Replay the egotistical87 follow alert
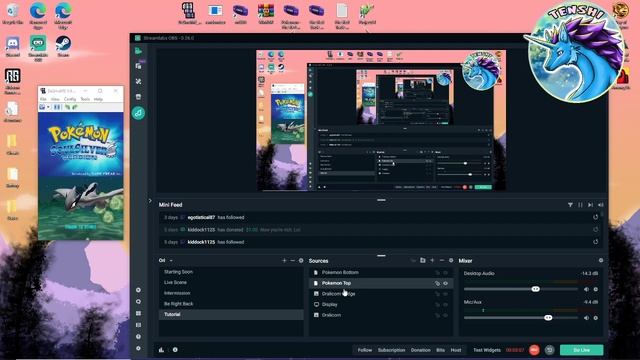 tap(596, 217)
